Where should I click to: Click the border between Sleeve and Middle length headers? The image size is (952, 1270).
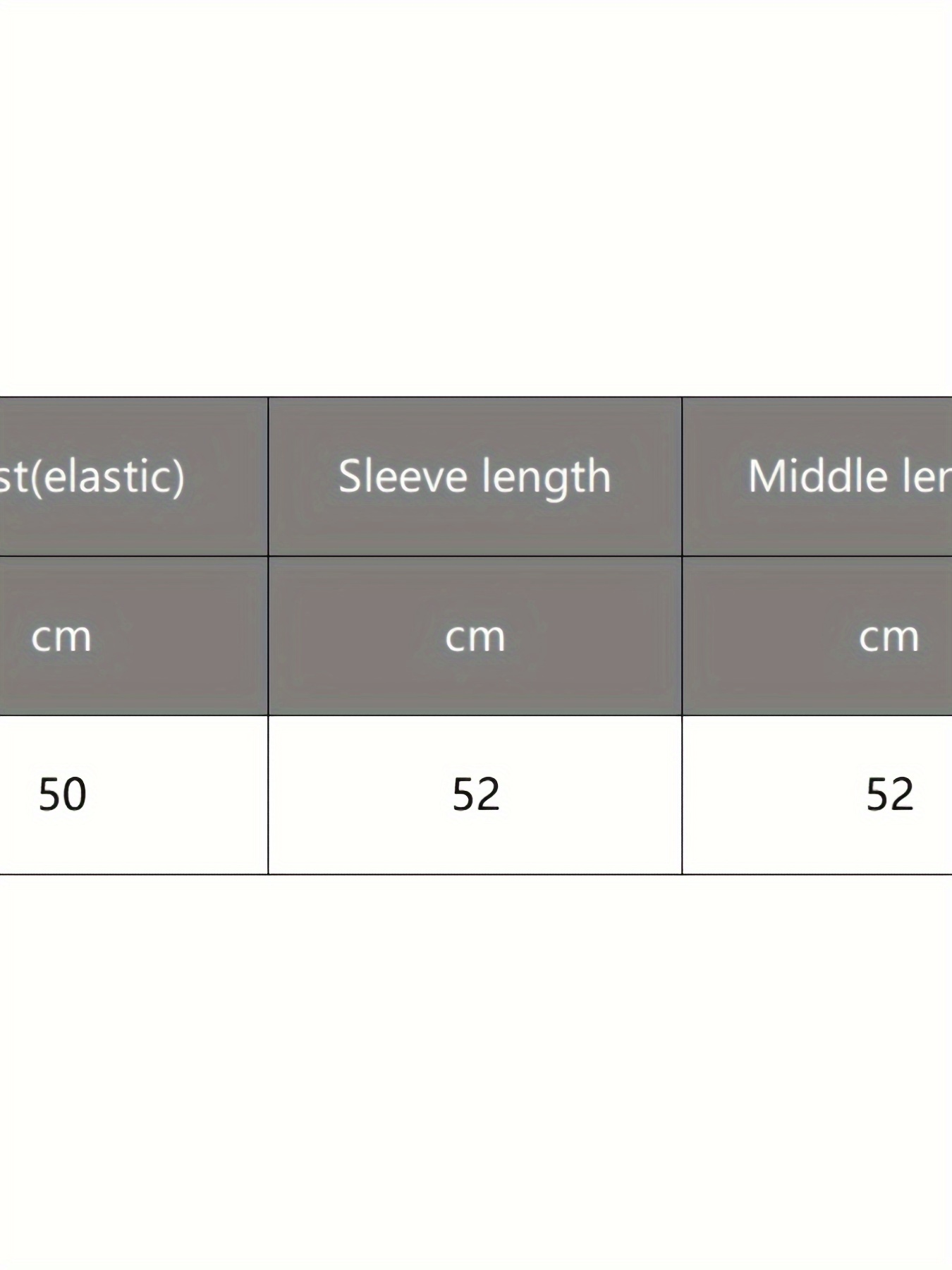pos(682,476)
